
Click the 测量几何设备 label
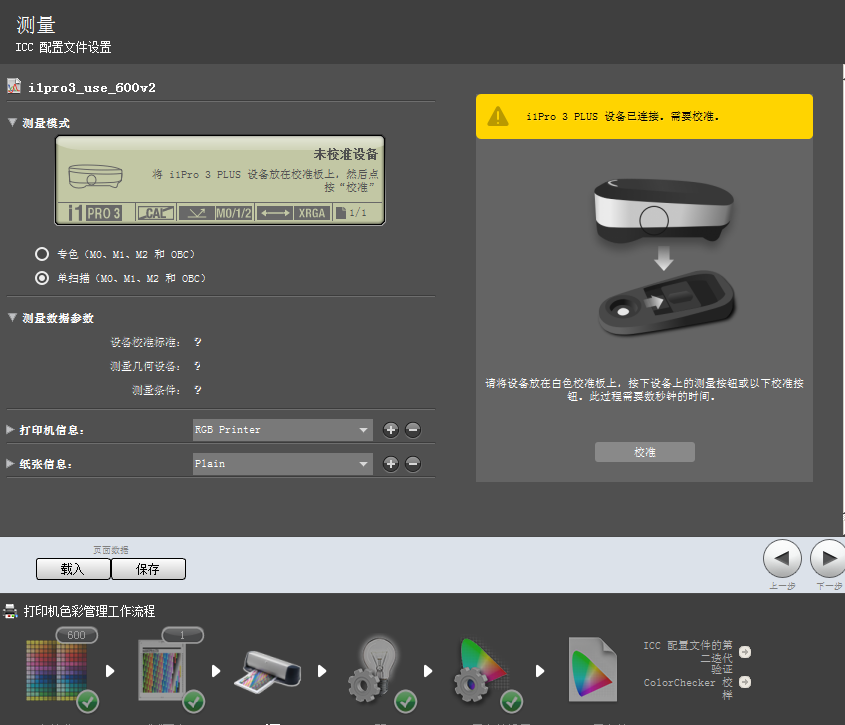point(145,367)
